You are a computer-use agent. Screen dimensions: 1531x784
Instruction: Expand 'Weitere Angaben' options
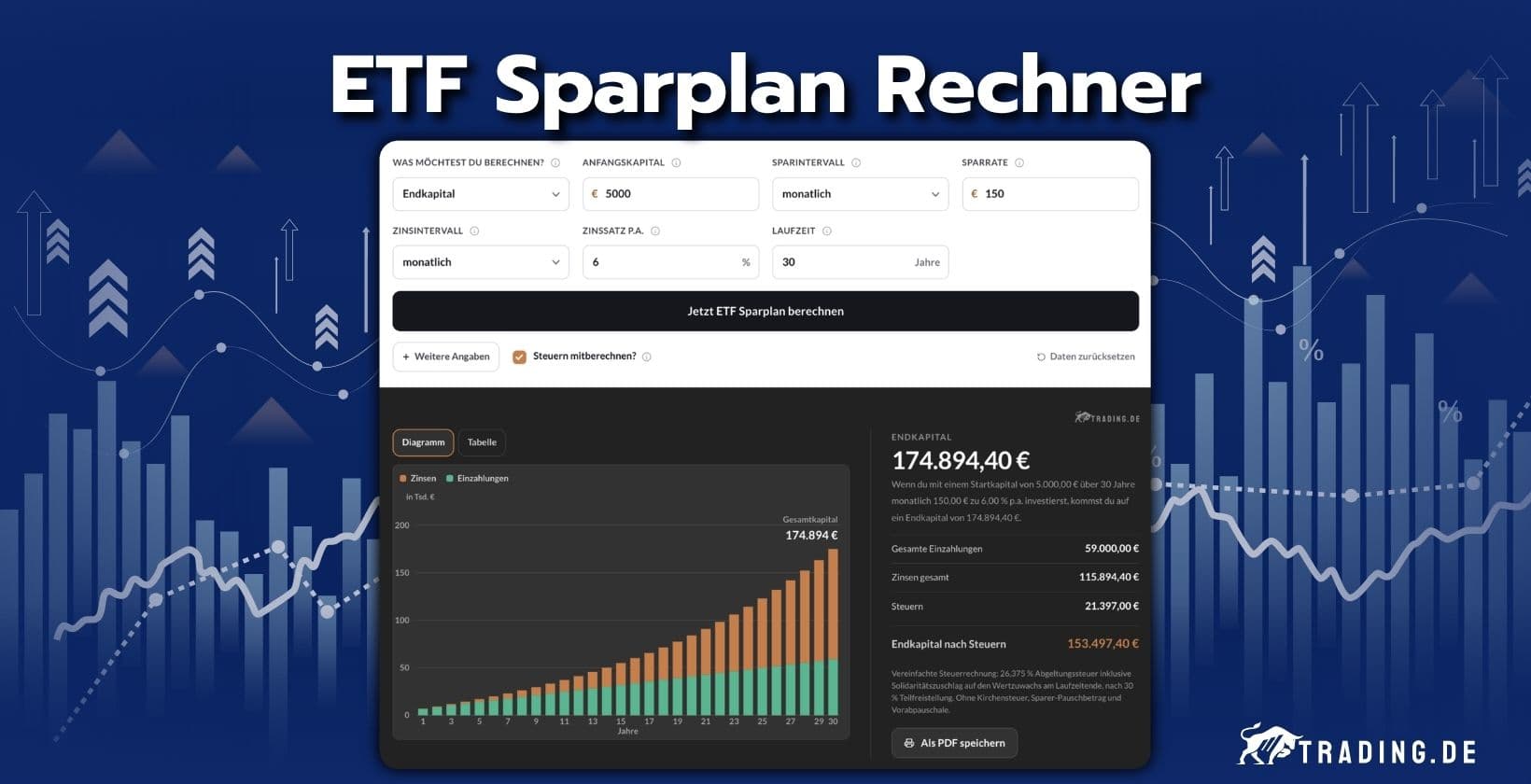[x=446, y=357]
